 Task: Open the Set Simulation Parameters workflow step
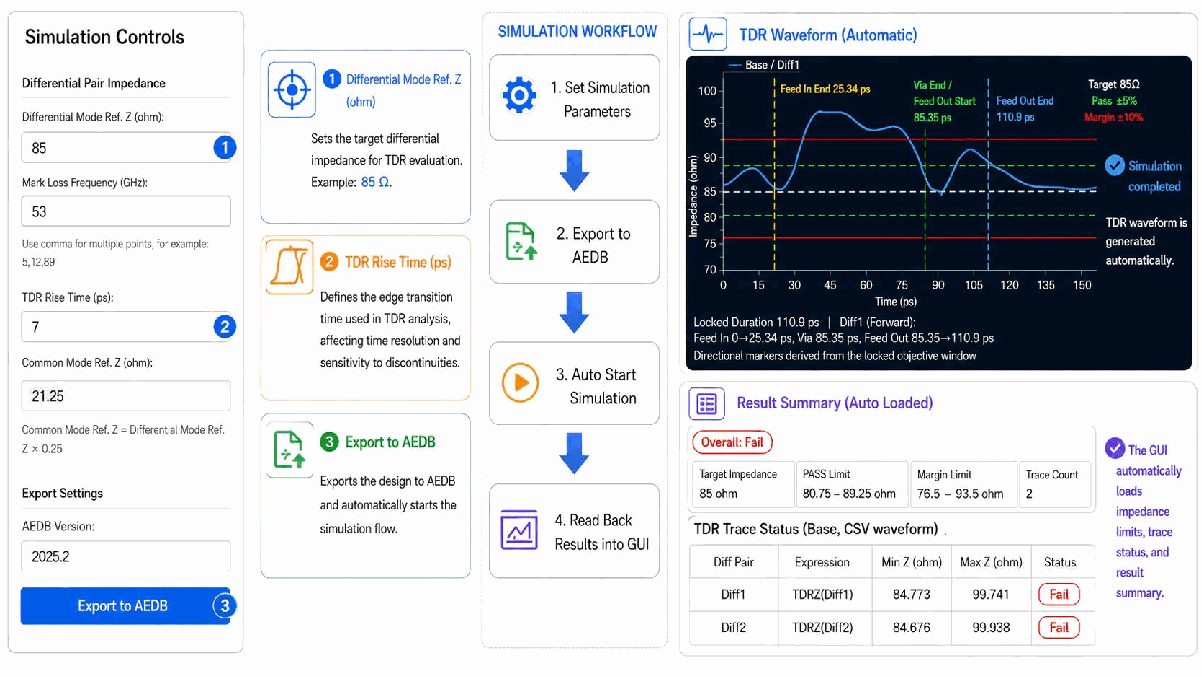coord(574,98)
